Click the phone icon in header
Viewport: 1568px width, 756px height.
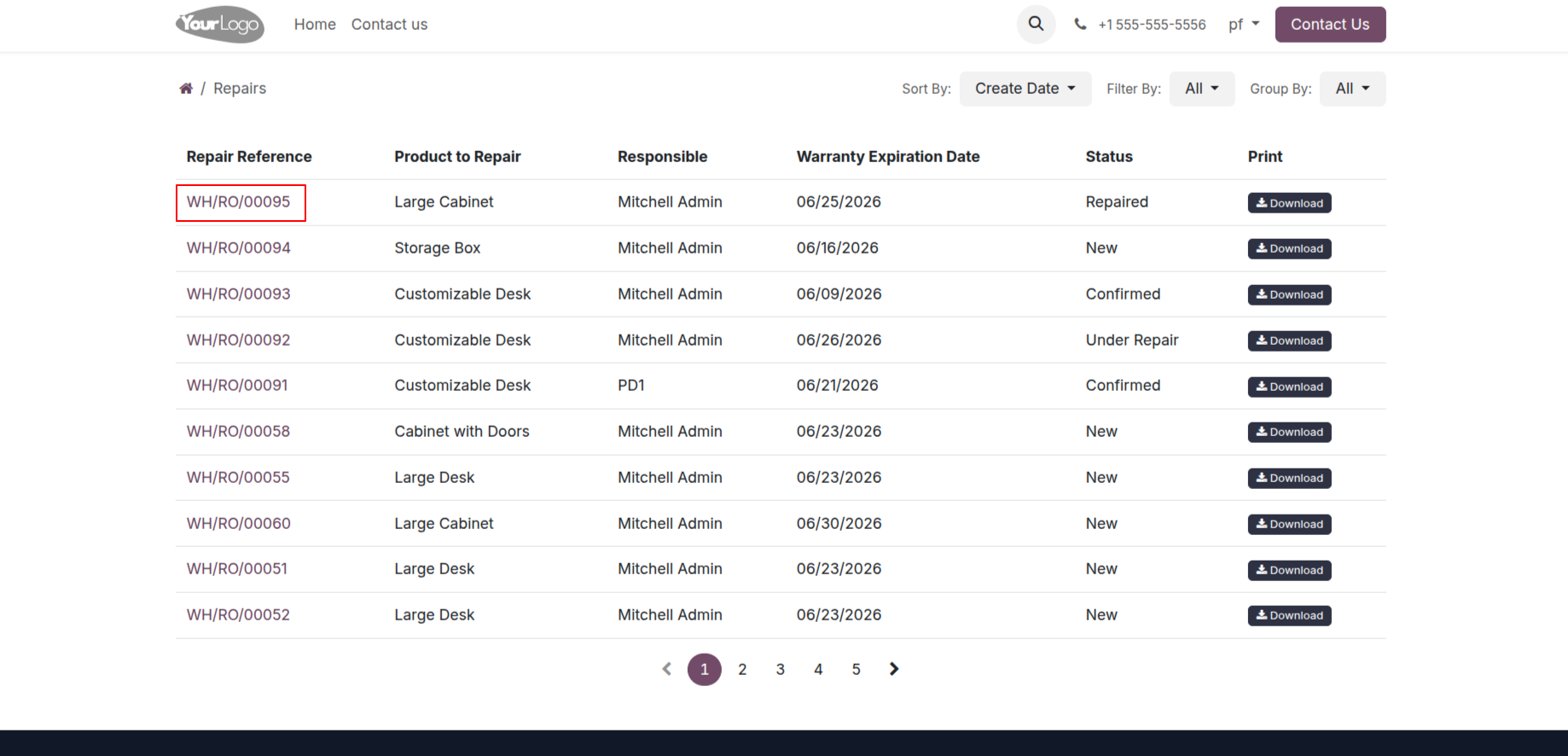click(1080, 25)
